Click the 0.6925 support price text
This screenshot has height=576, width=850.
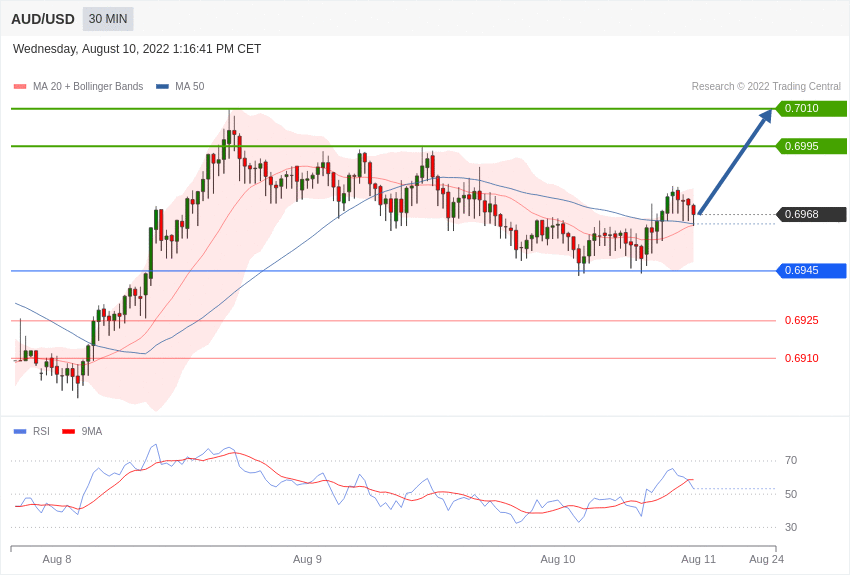coord(802,320)
